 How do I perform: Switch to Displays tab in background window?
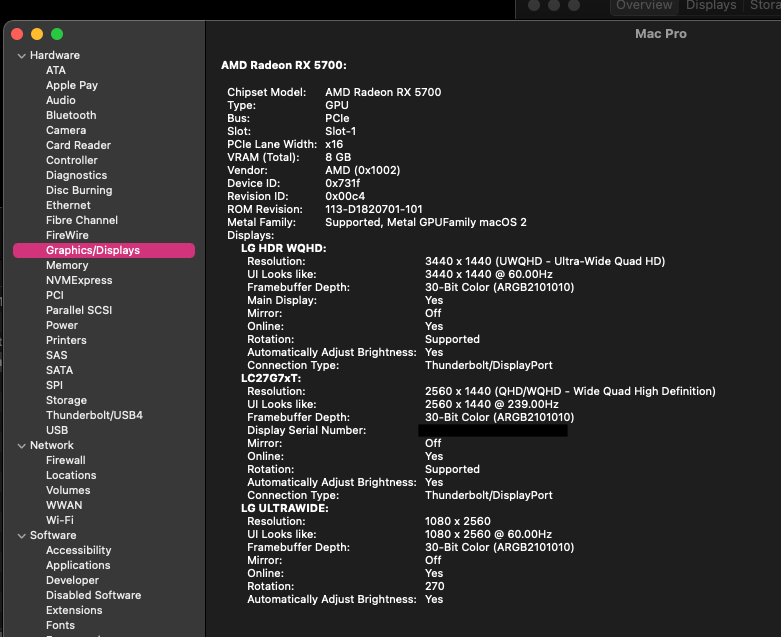click(x=711, y=5)
